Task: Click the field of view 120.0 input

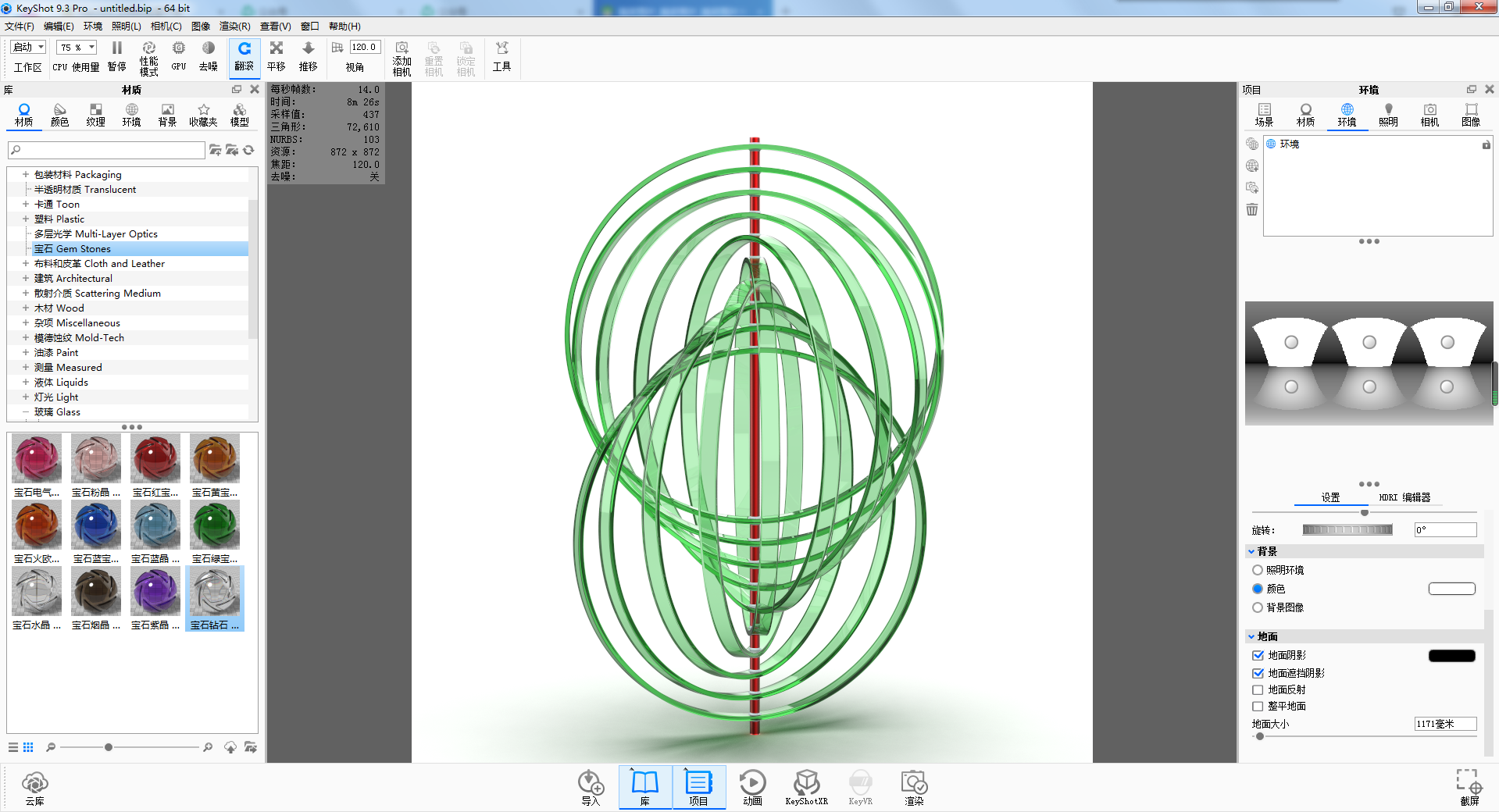Action: tap(365, 47)
